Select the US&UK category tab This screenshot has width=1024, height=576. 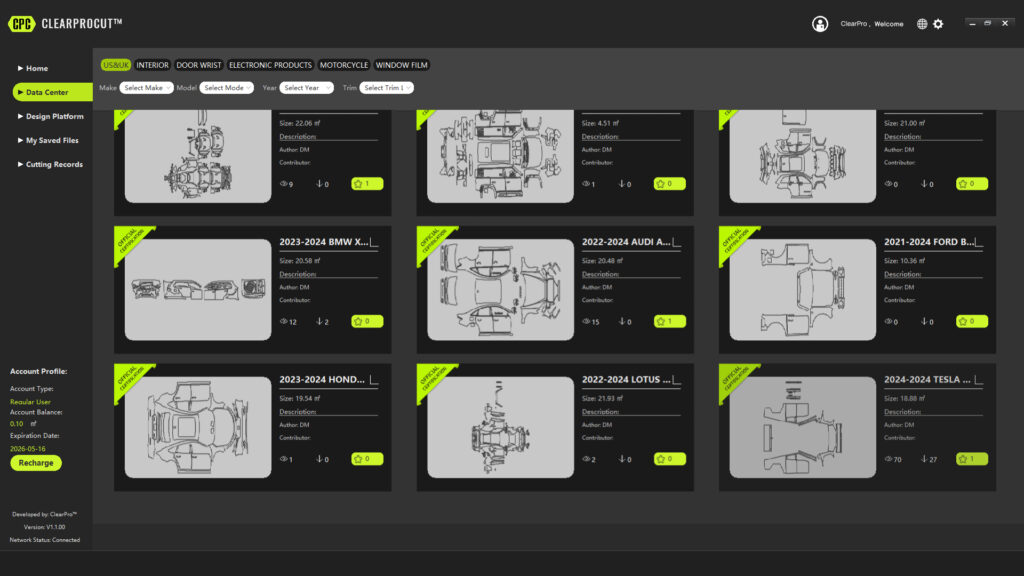(116, 65)
